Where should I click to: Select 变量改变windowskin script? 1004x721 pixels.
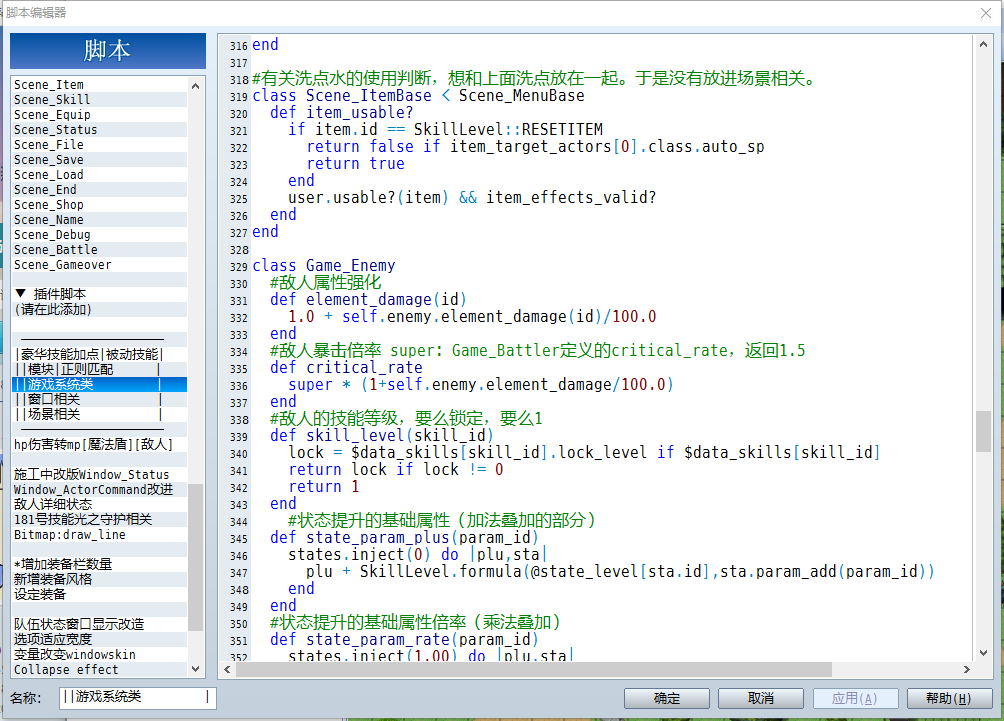(x=99, y=654)
